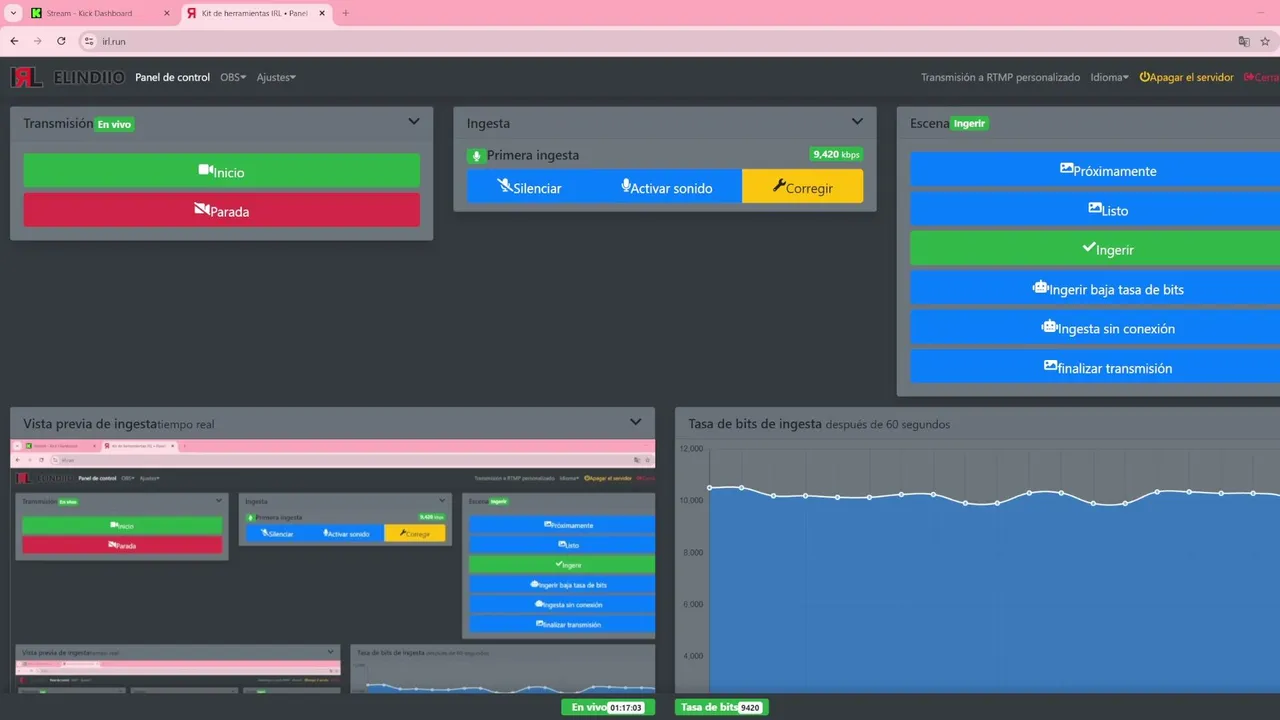The image size is (1280, 720).
Task: Click Apagar el servidor power link
Action: coord(1186,77)
